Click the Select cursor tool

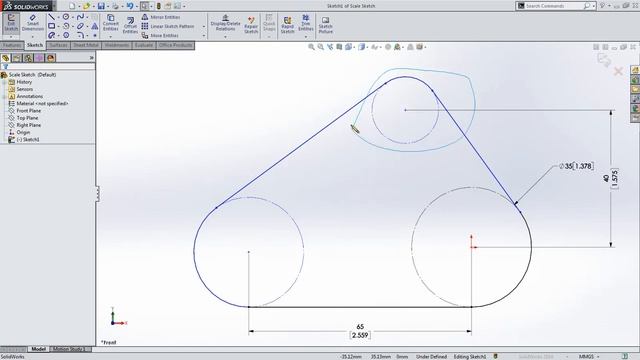coord(144,6)
